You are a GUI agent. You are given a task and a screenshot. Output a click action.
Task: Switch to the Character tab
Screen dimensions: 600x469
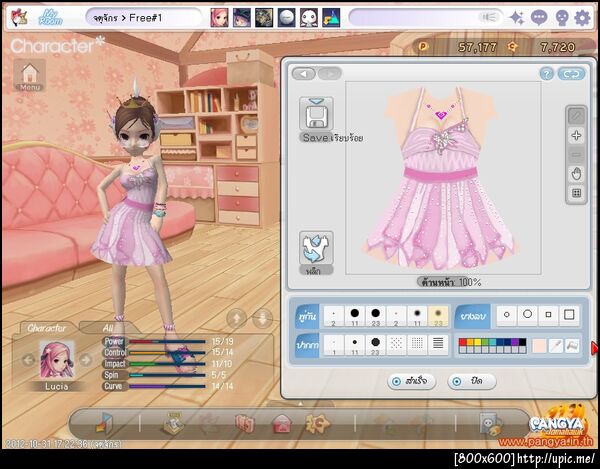46,328
